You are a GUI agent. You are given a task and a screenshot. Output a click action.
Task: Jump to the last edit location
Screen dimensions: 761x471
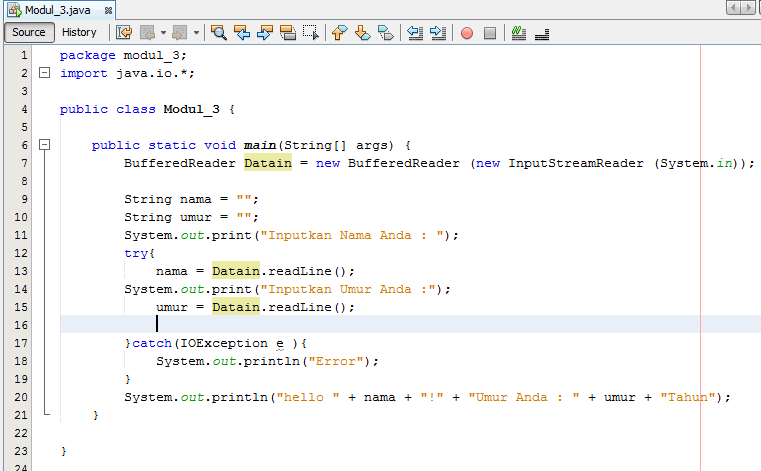coord(124,33)
